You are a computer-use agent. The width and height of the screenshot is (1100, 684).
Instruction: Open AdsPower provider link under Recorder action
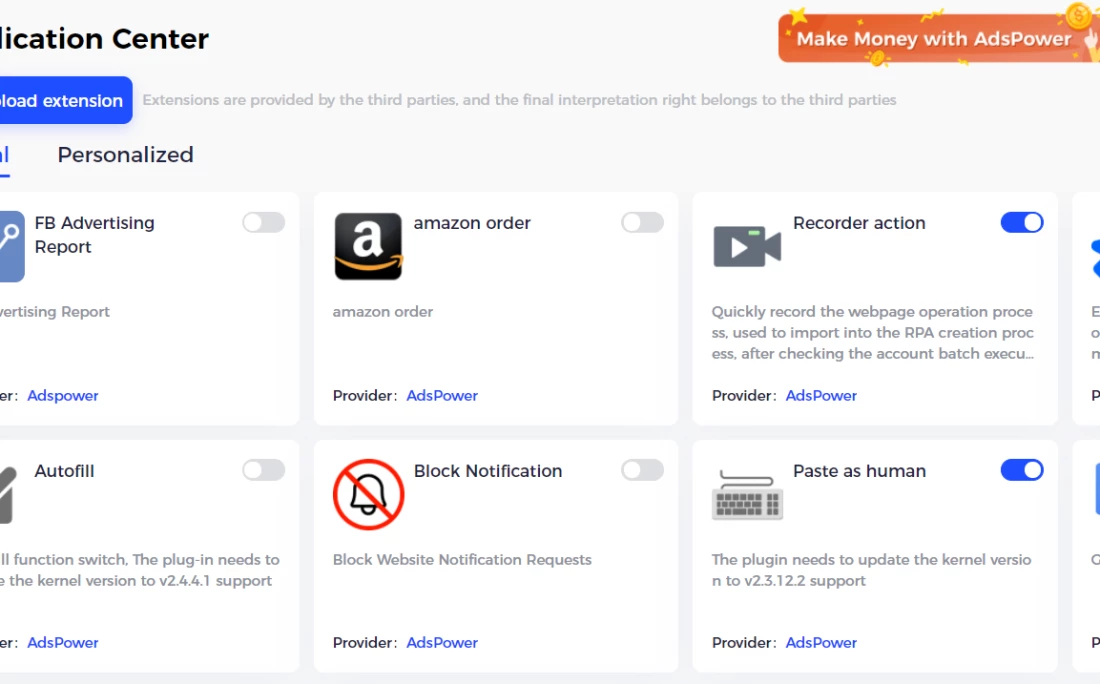(x=821, y=396)
